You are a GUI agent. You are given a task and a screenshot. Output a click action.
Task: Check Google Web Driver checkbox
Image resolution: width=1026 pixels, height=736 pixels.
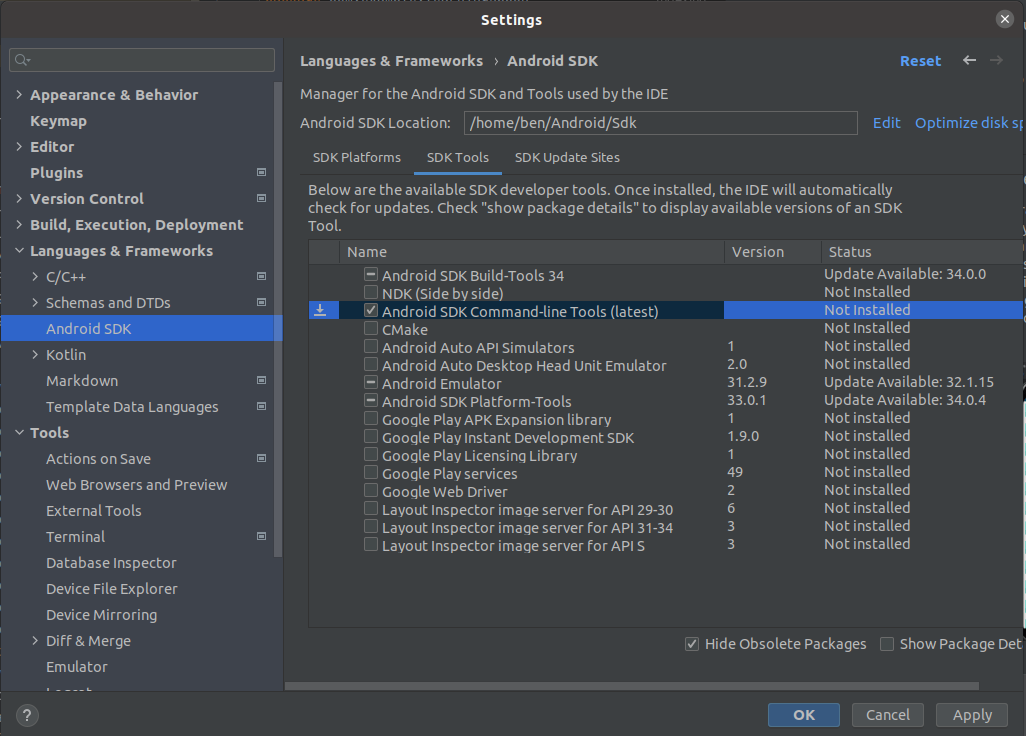371,490
